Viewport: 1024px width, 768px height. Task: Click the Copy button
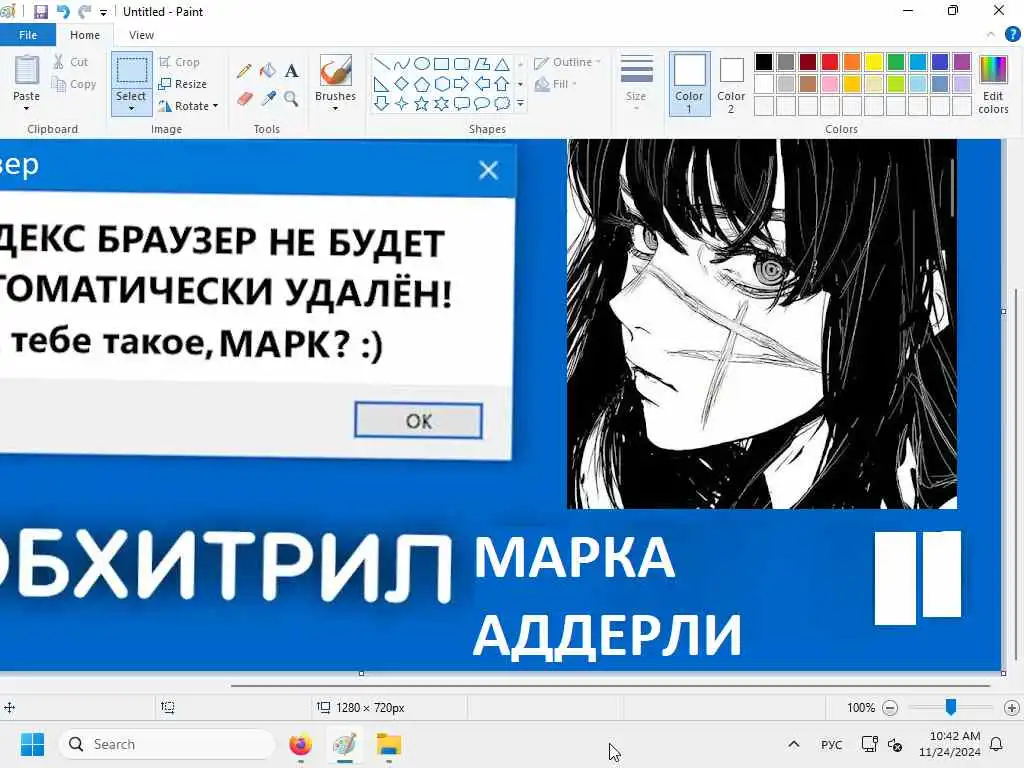coord(74,84)
